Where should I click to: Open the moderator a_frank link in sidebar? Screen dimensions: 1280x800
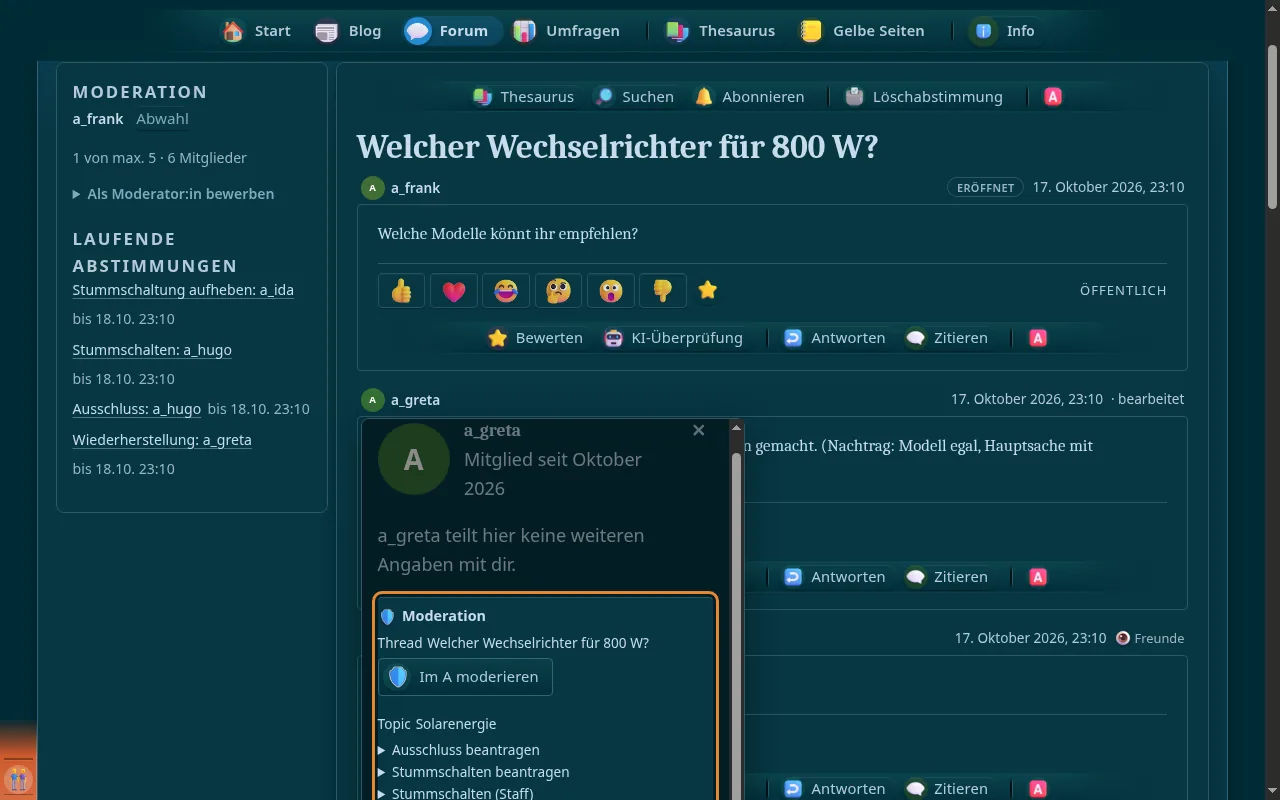(98, 119)
